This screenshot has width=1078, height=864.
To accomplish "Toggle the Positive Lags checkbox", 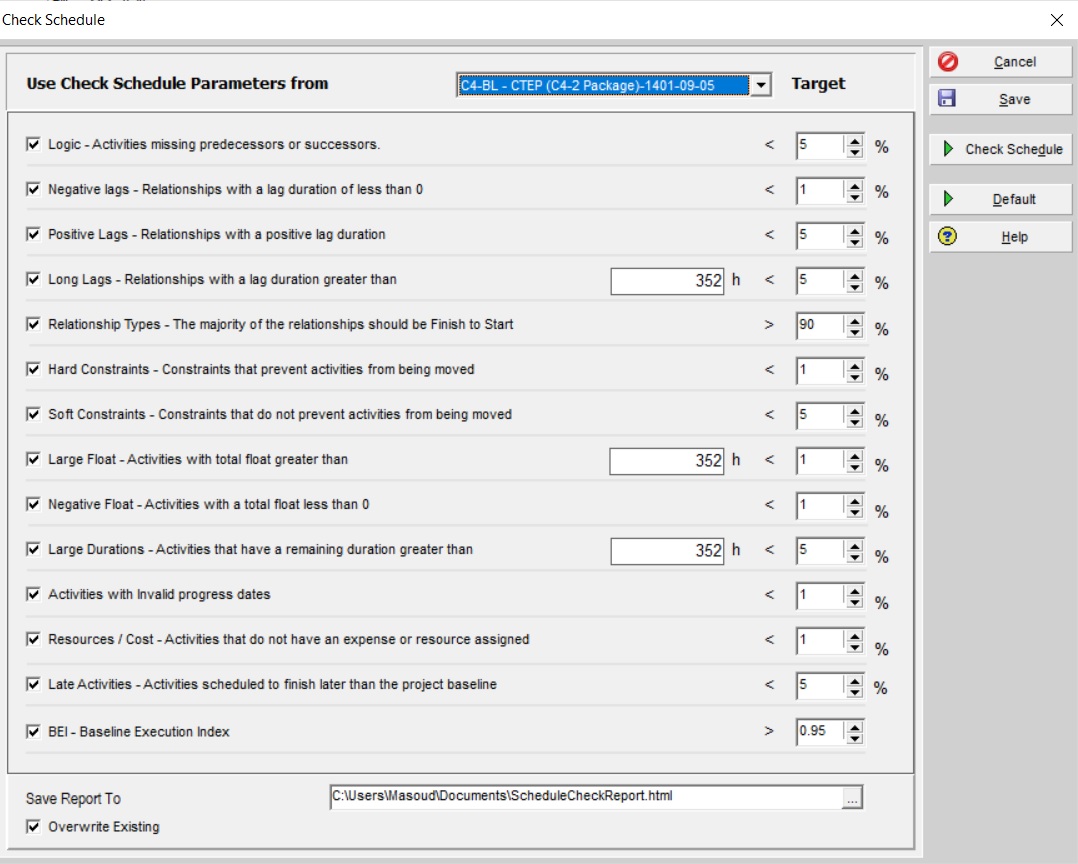I will pyautogui.click(x=33, y=234).
